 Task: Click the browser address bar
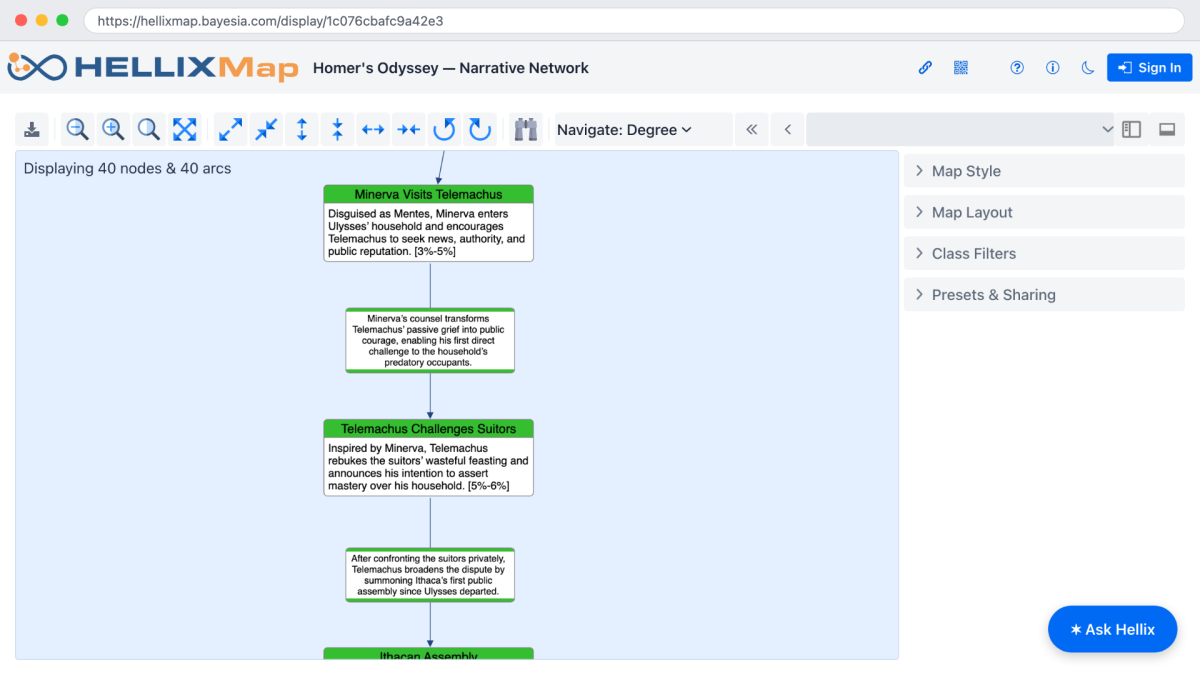[634, 20]
